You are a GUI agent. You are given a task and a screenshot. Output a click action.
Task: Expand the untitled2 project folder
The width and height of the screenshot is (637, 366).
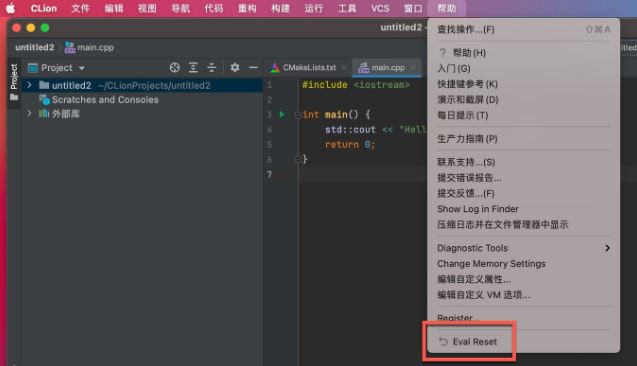[x=29, y=85]
